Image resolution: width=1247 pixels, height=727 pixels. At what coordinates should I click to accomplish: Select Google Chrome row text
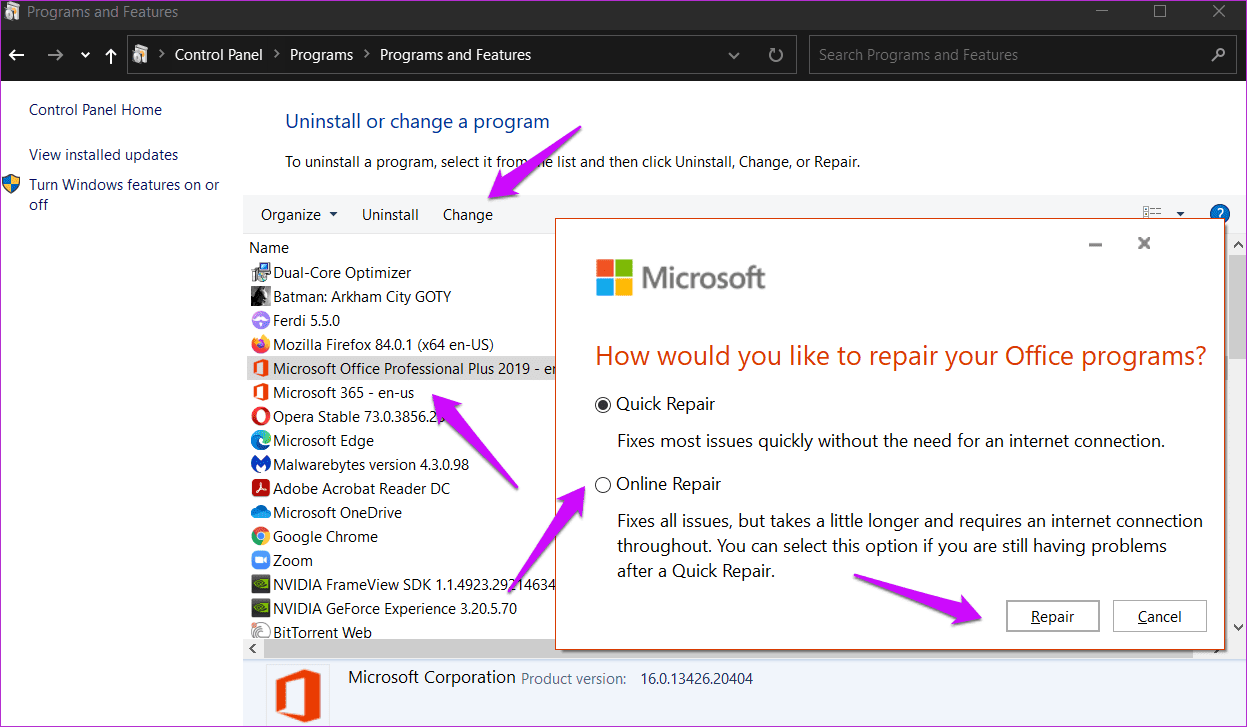[325, 536]
